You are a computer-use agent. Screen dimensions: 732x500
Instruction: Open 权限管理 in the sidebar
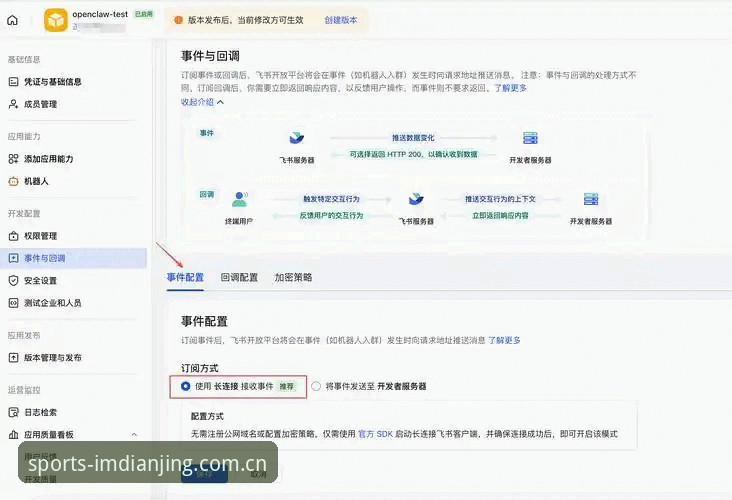click(x=41, y=236)
